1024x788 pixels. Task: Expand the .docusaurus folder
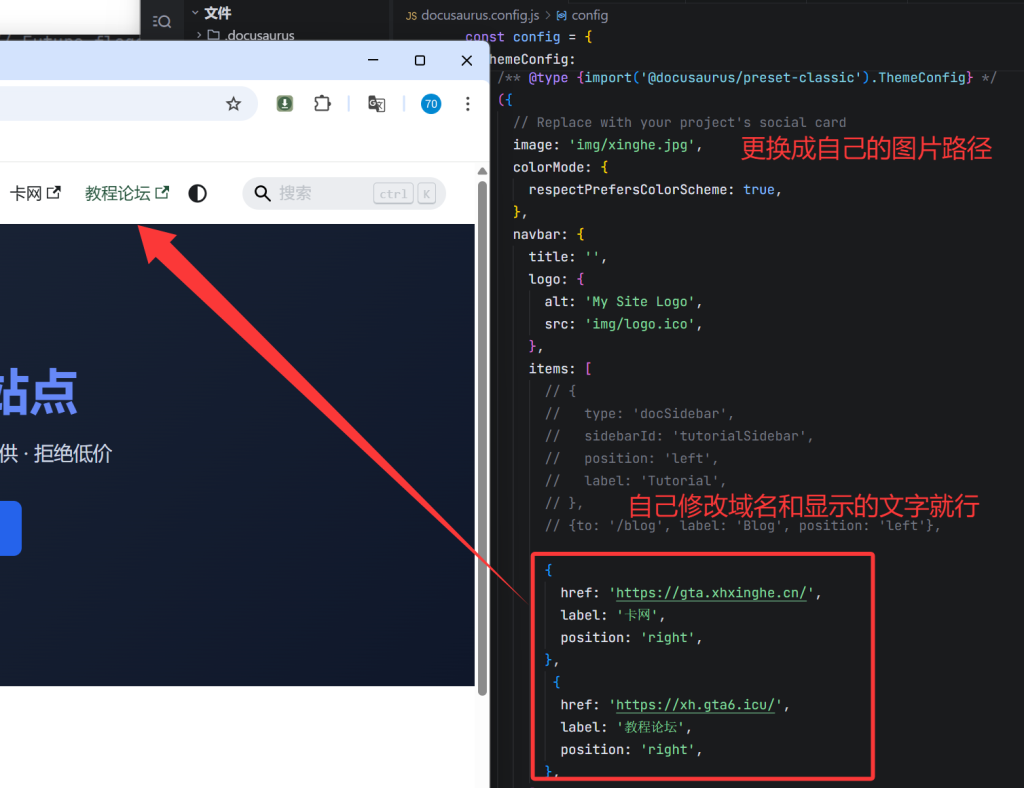click(199, 36)
